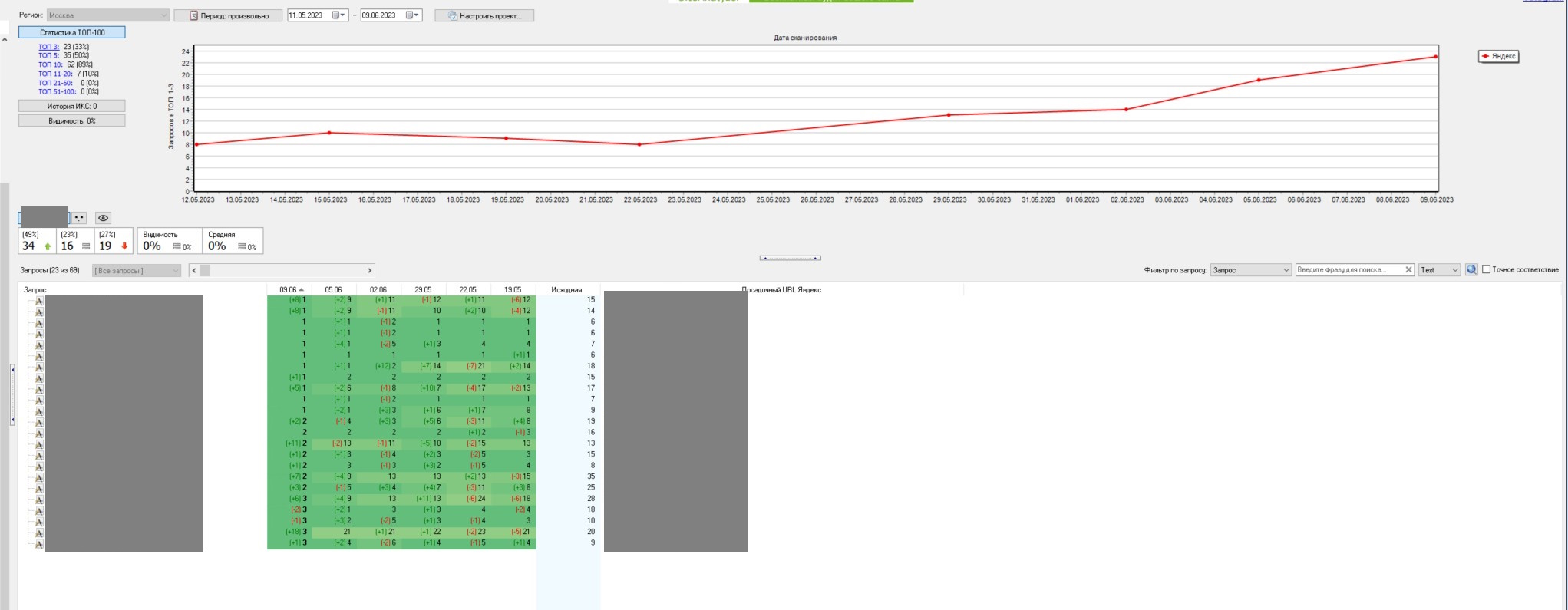Clear the search phrase with the X icon
This screenshot has width=1568, height=610.
(x=1408, y=270)
